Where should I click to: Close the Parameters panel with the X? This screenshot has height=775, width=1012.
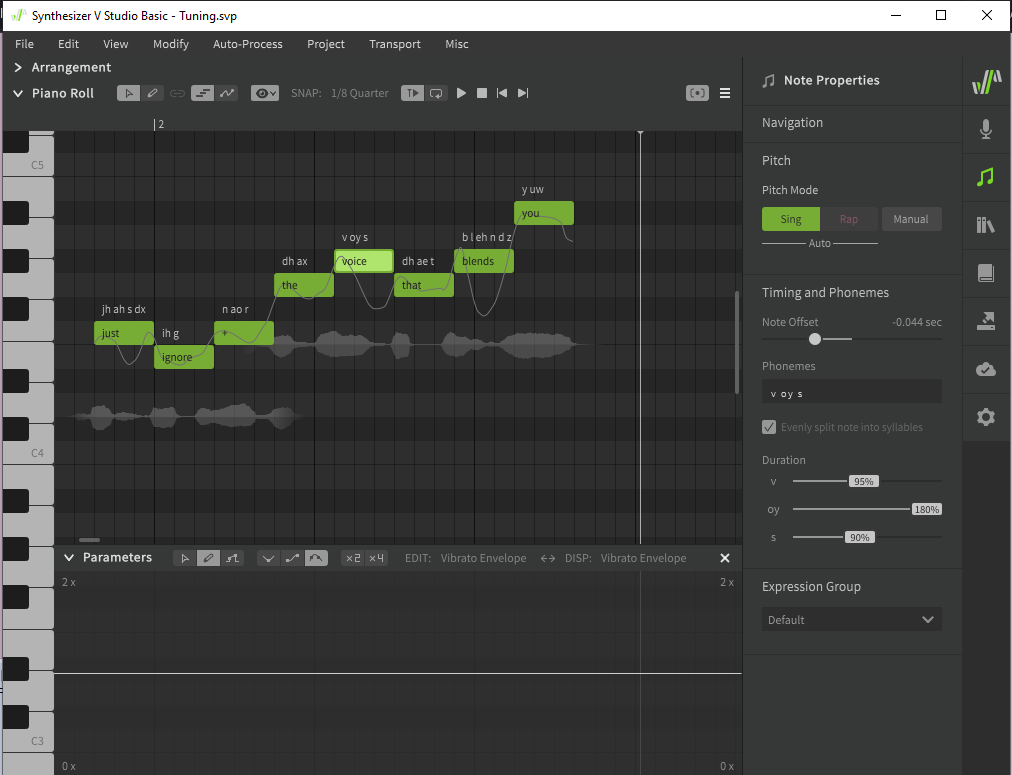(725, 558)
